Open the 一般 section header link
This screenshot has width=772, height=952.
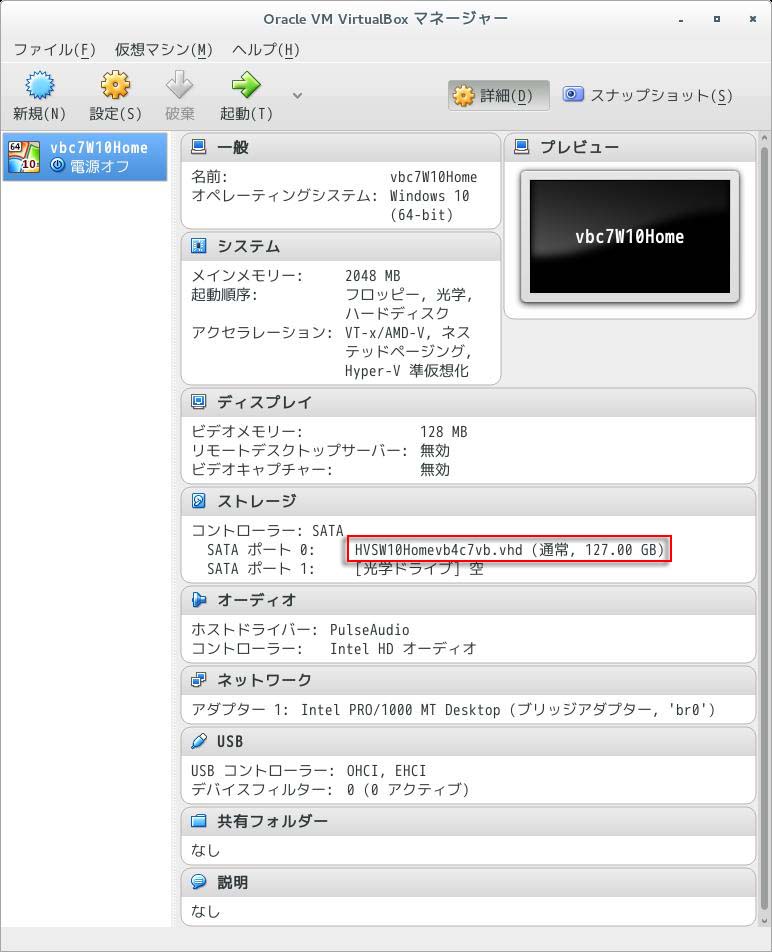pos(232,147)
